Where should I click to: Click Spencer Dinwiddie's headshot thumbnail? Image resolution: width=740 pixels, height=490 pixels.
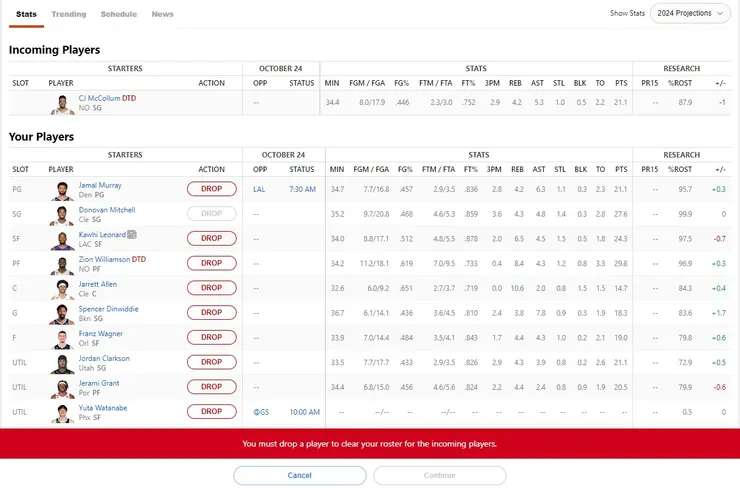[x=62, y=315]
